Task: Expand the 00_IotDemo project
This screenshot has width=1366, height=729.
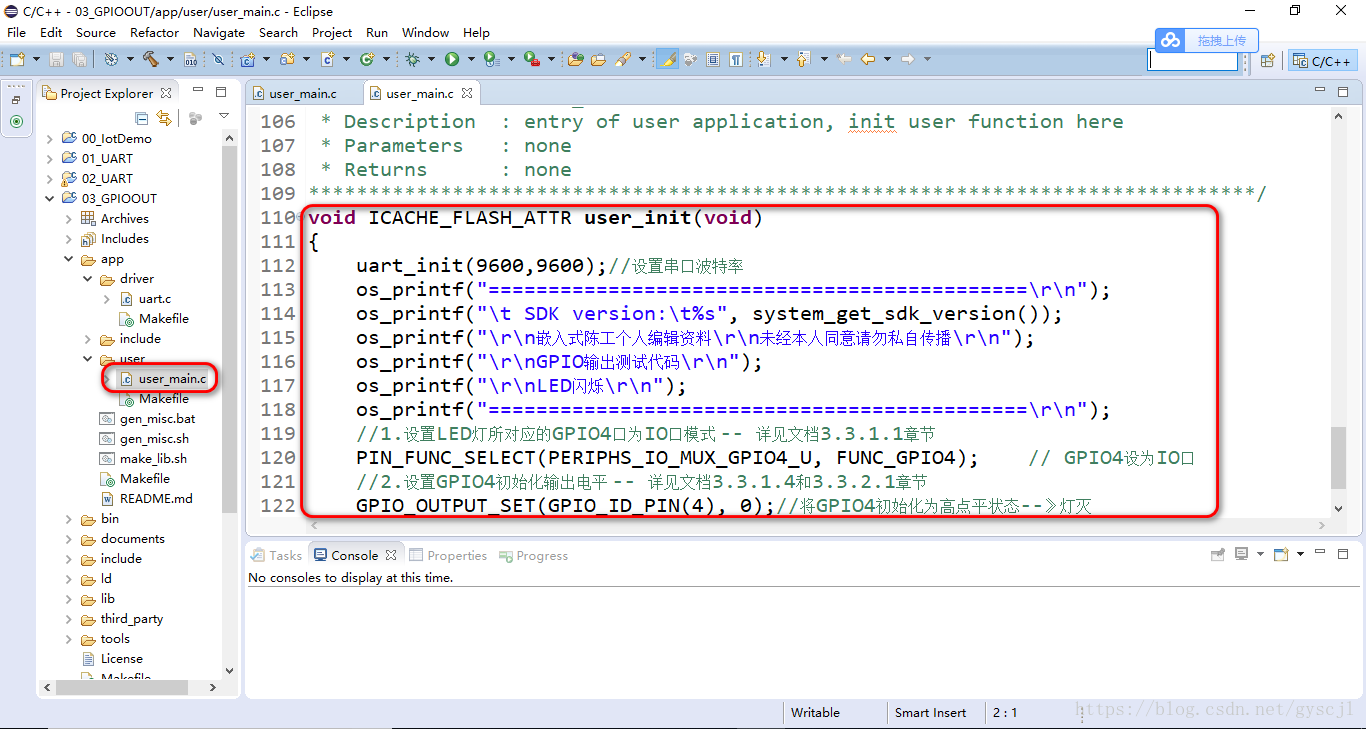Action: 50,138
